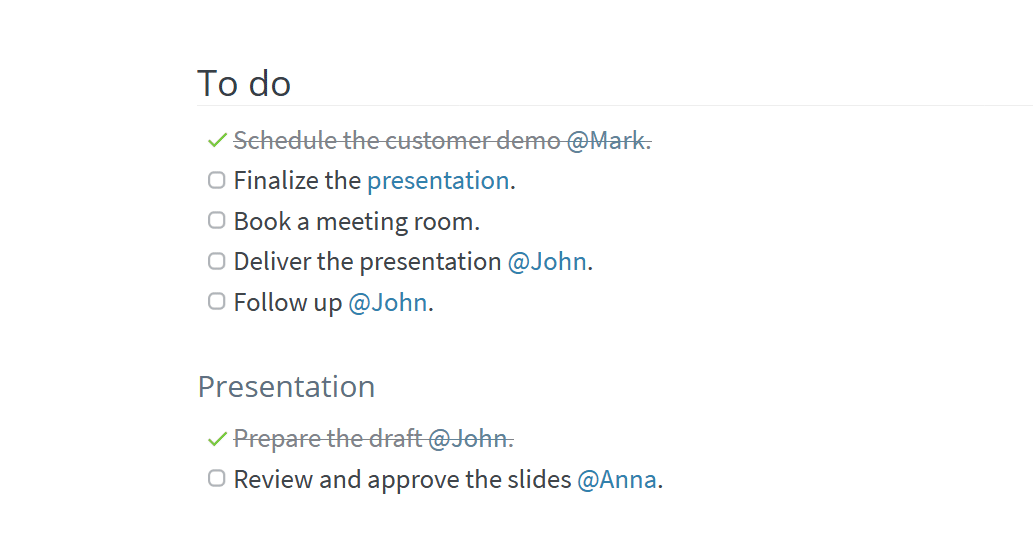Uncheck the green checkmark on Schedule customer demo
The image size is (1033, 543).
click(x=217, y=140)
